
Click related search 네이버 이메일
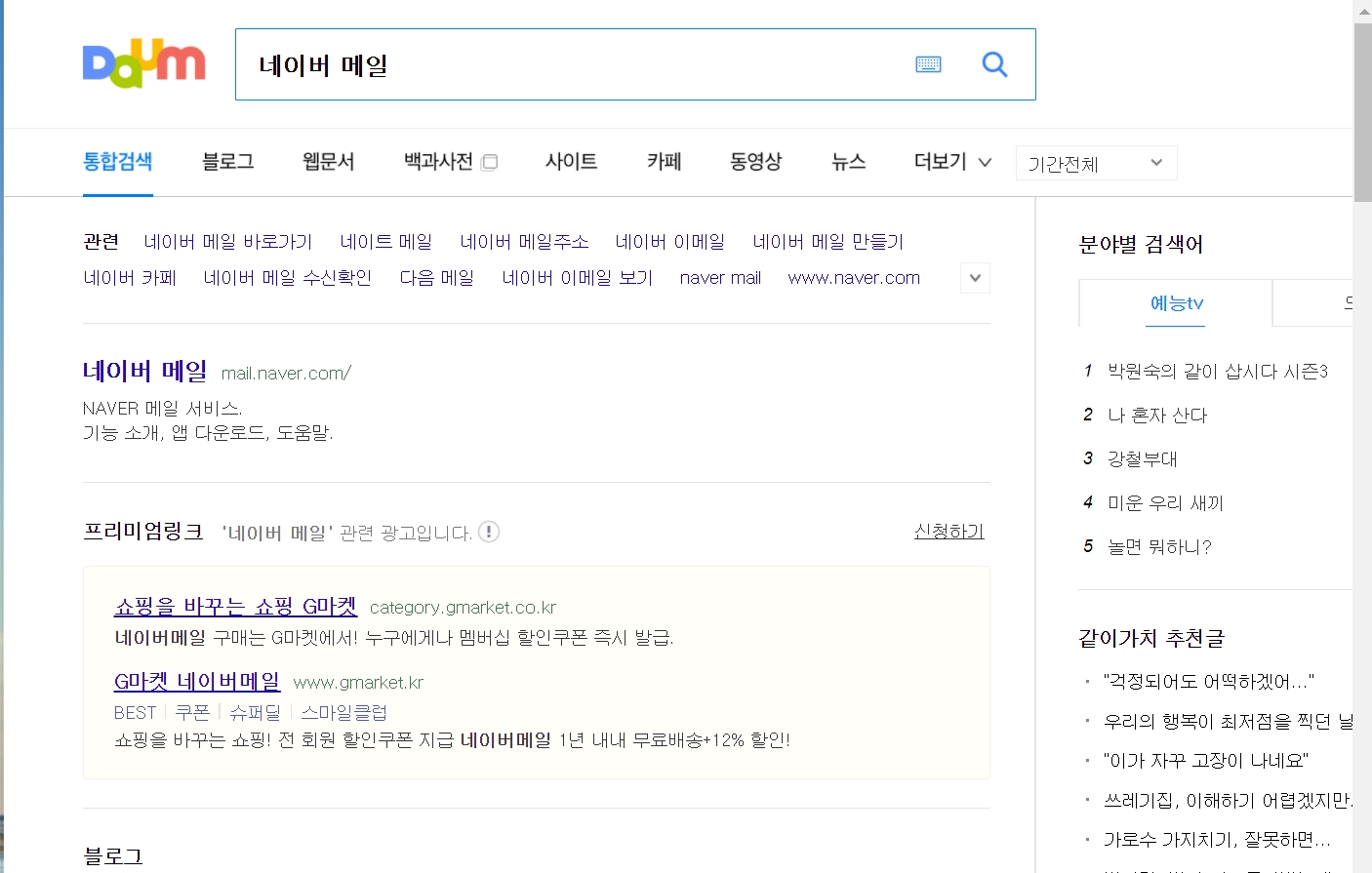coord(670,242)
